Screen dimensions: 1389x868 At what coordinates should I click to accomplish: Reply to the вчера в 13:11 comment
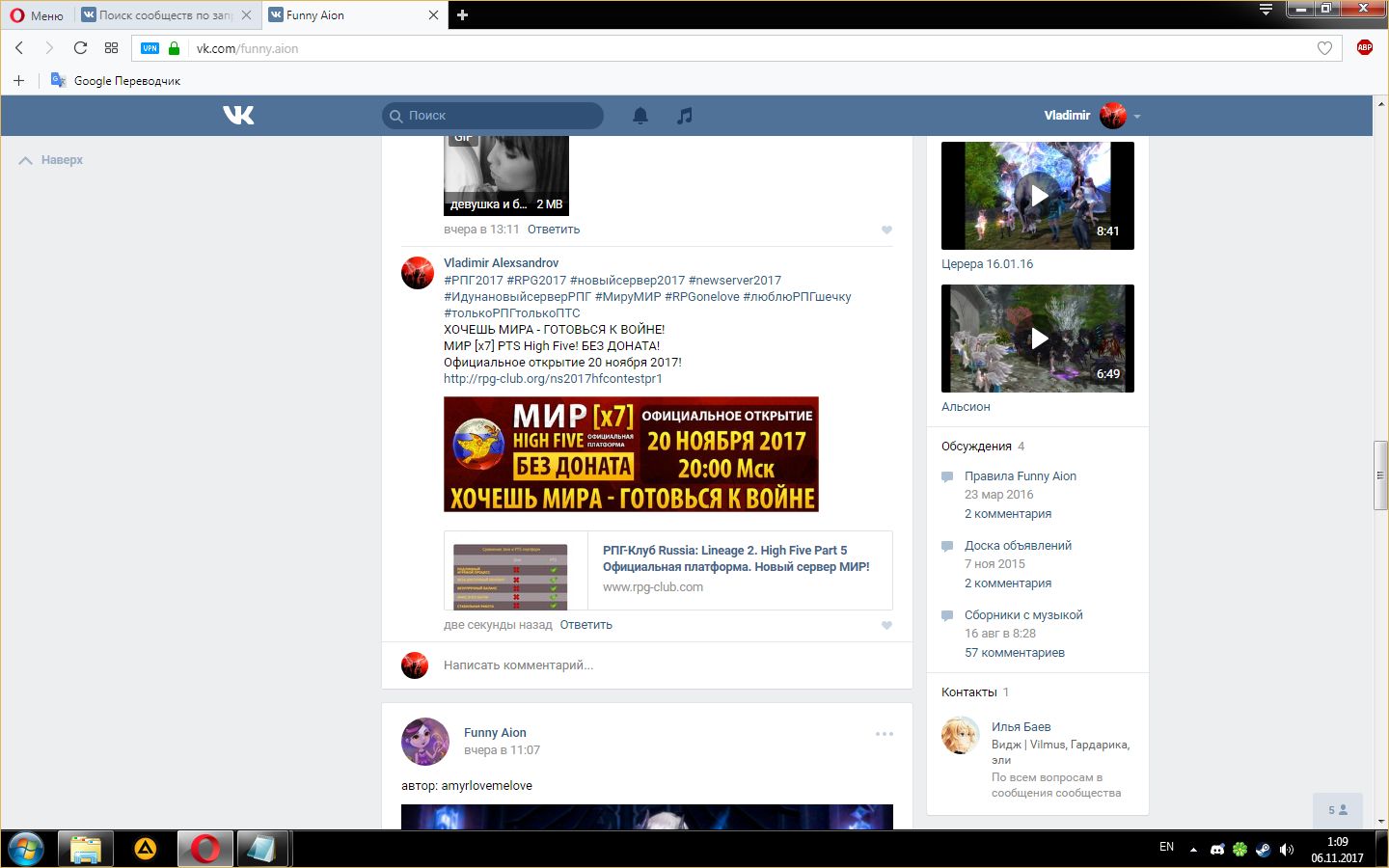tap(554, 230)
